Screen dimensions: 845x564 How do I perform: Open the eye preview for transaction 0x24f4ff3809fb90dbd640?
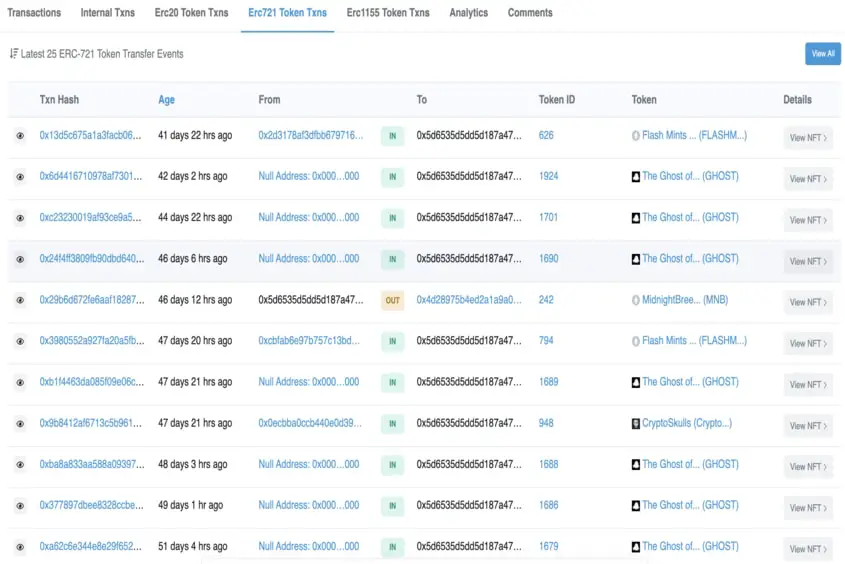pos(20,259)
